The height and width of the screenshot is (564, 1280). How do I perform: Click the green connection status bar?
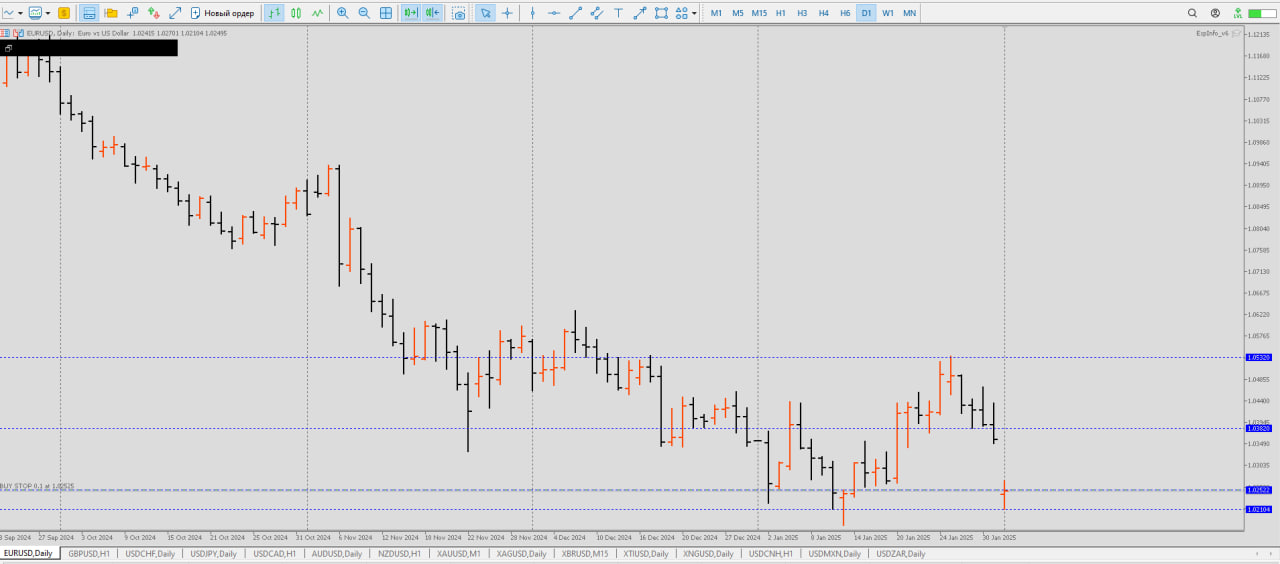[x=1261, y=13]
